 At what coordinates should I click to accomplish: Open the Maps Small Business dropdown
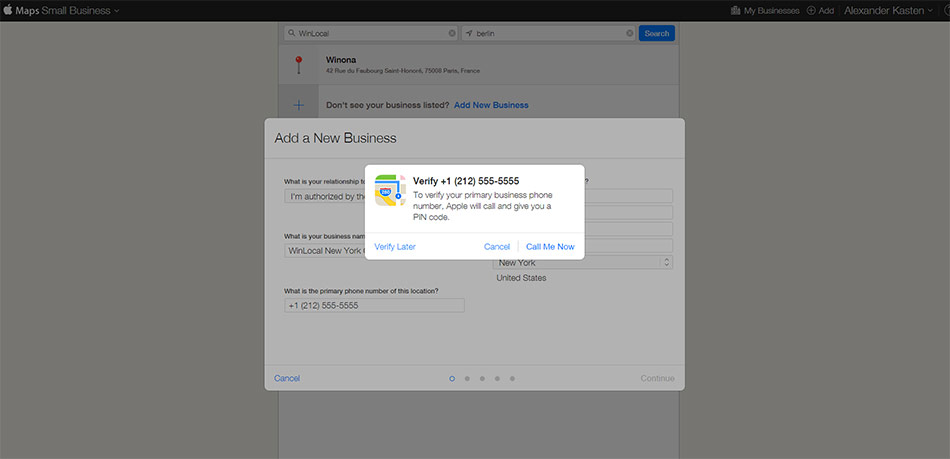tap(67, 10)
